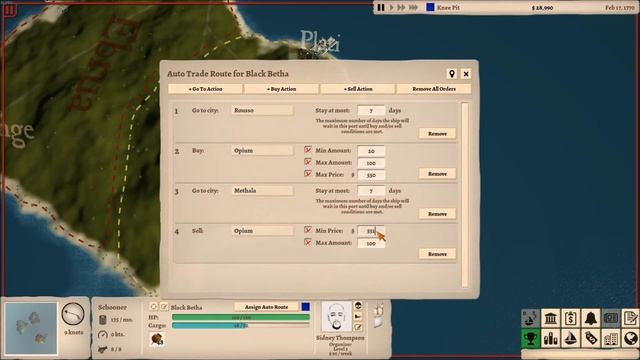640x360 pixels.
Task: Toggle Max Amount checkbox in Sell order
Action: tap(308, 242)
